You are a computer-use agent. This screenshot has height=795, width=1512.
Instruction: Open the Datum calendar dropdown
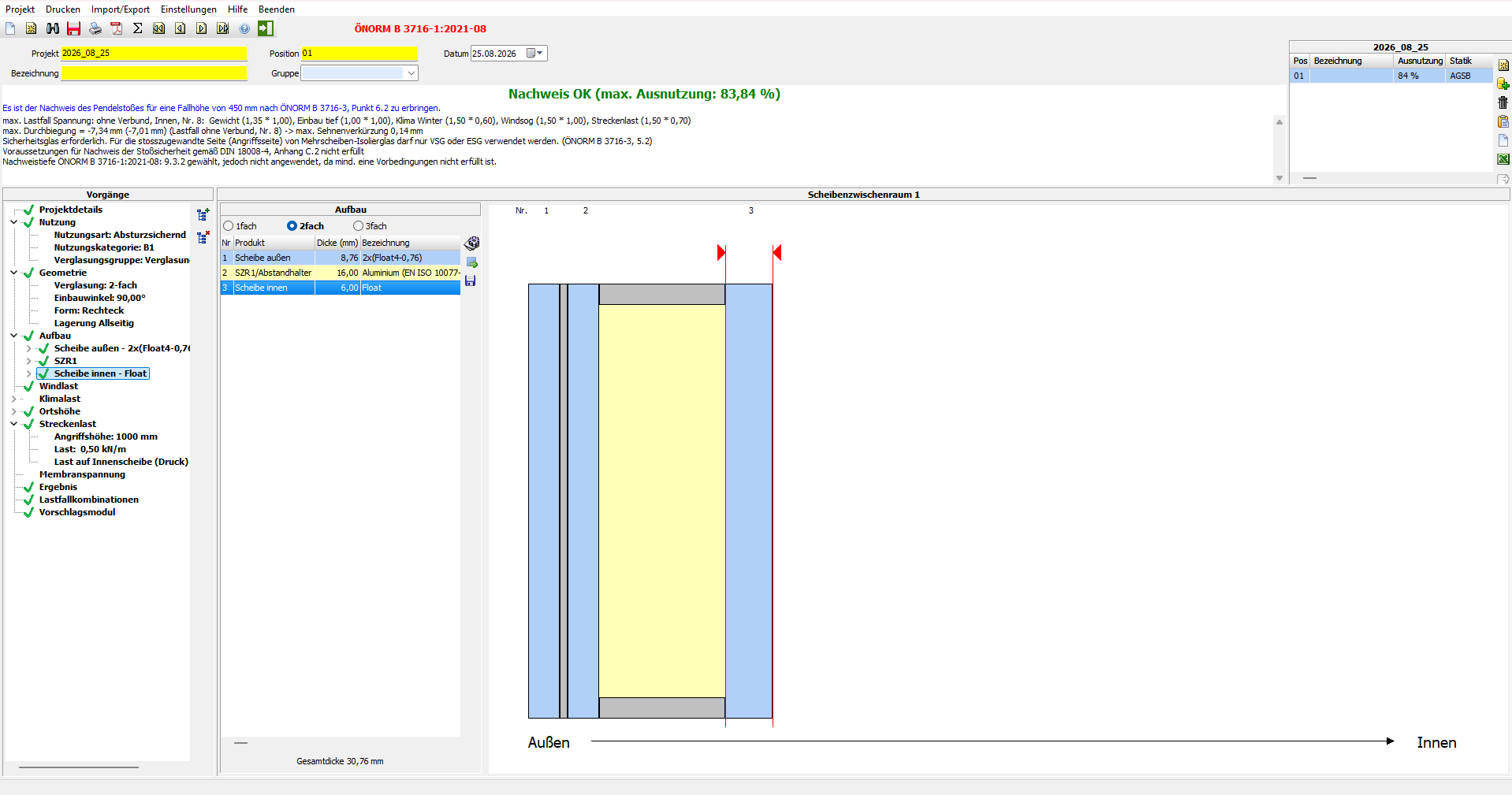[535, 54]
